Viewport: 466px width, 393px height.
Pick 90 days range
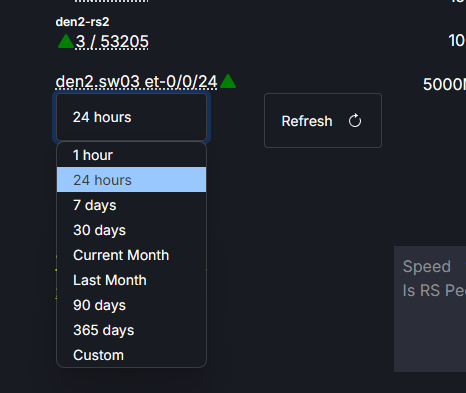[x=131, y=305]
